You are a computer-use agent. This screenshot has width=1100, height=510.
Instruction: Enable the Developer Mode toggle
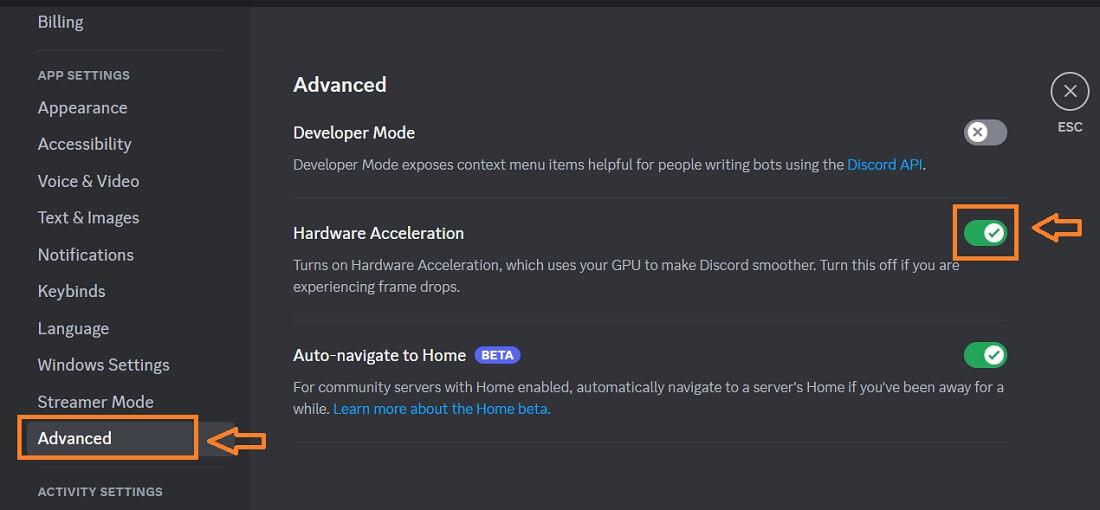click(x=985, y=133)
